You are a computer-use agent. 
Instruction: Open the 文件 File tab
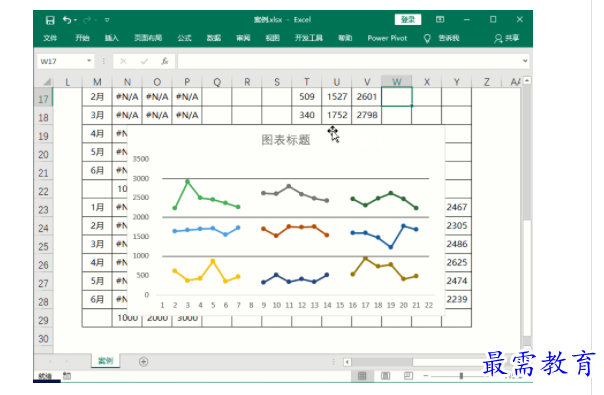50,38
